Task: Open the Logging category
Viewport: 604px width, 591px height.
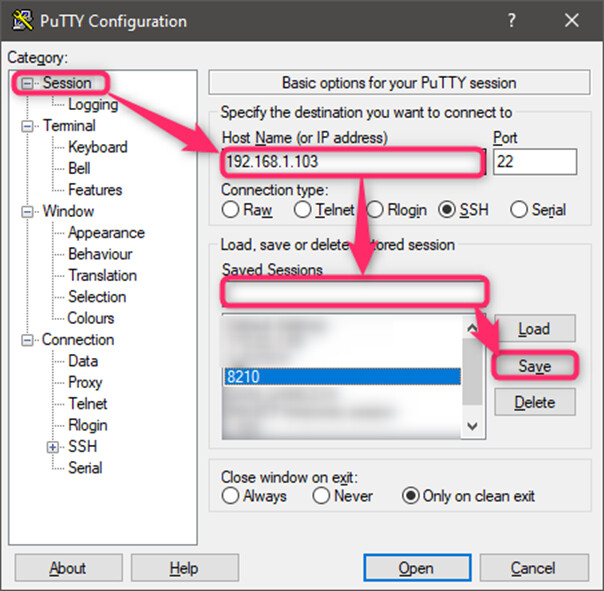Action: (x=93, y=104)
